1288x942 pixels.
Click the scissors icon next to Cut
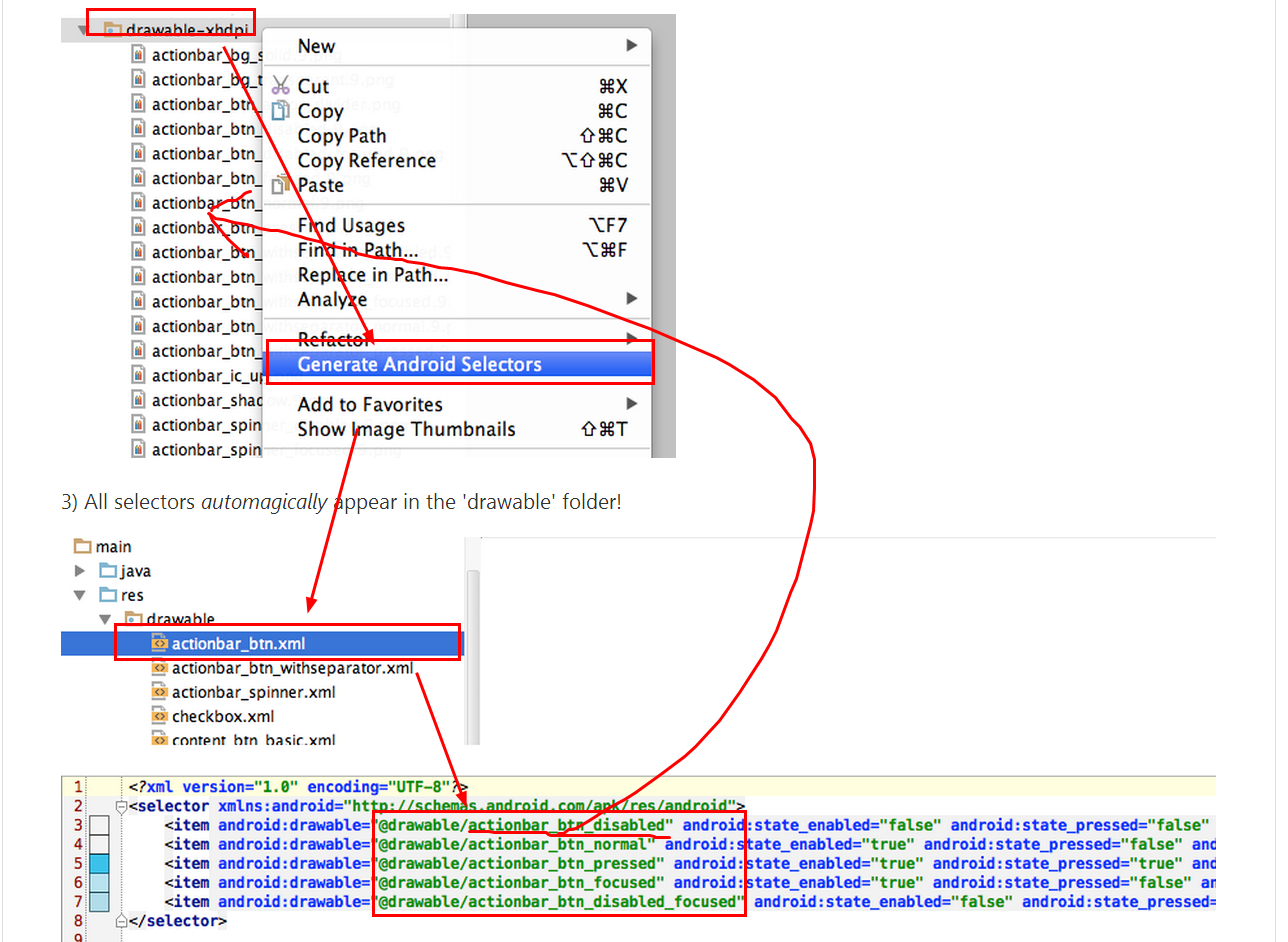tap(281, 86)
